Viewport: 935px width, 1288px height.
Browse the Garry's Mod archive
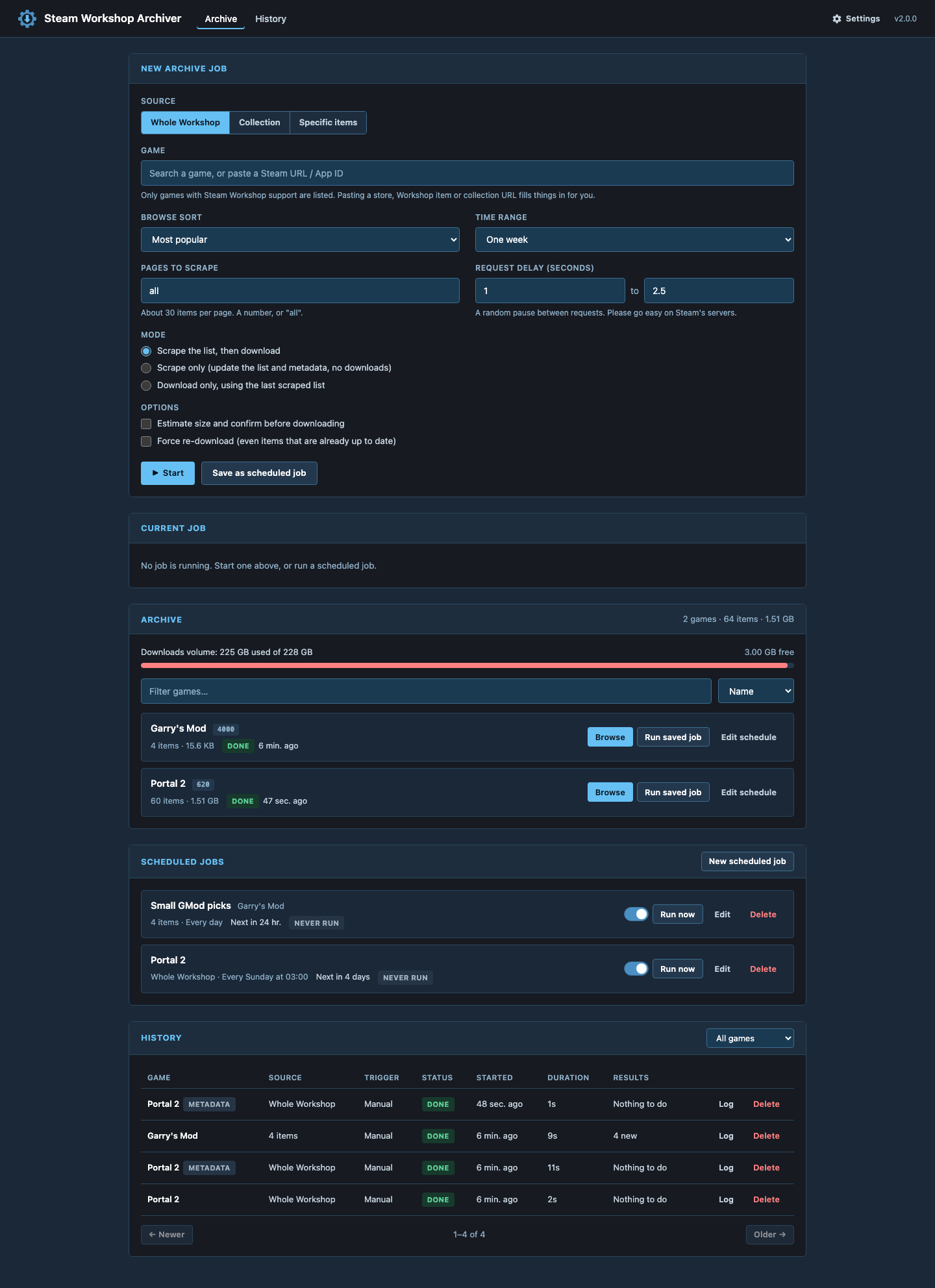610,737
